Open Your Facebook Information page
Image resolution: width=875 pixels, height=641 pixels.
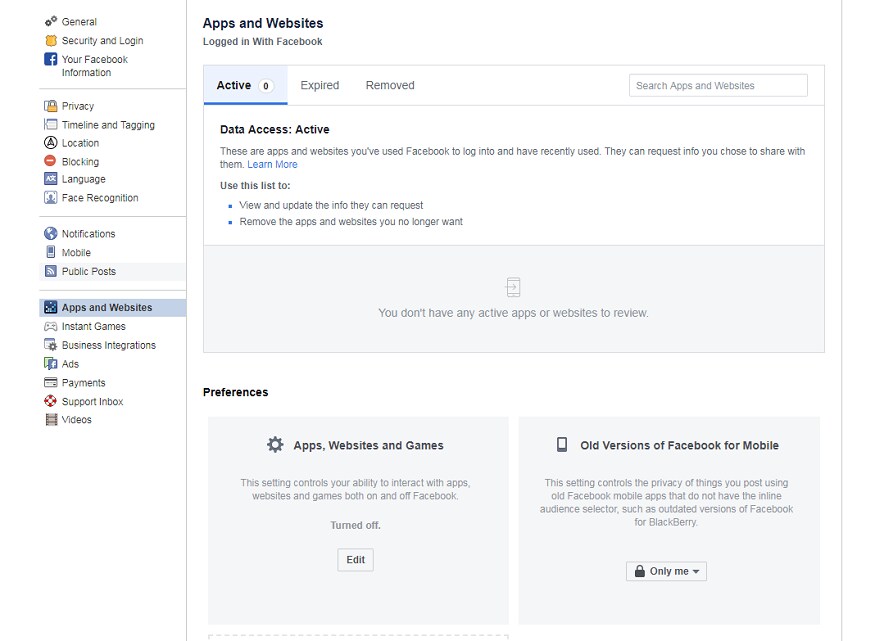pyautogui.click(x=95, y=66)
